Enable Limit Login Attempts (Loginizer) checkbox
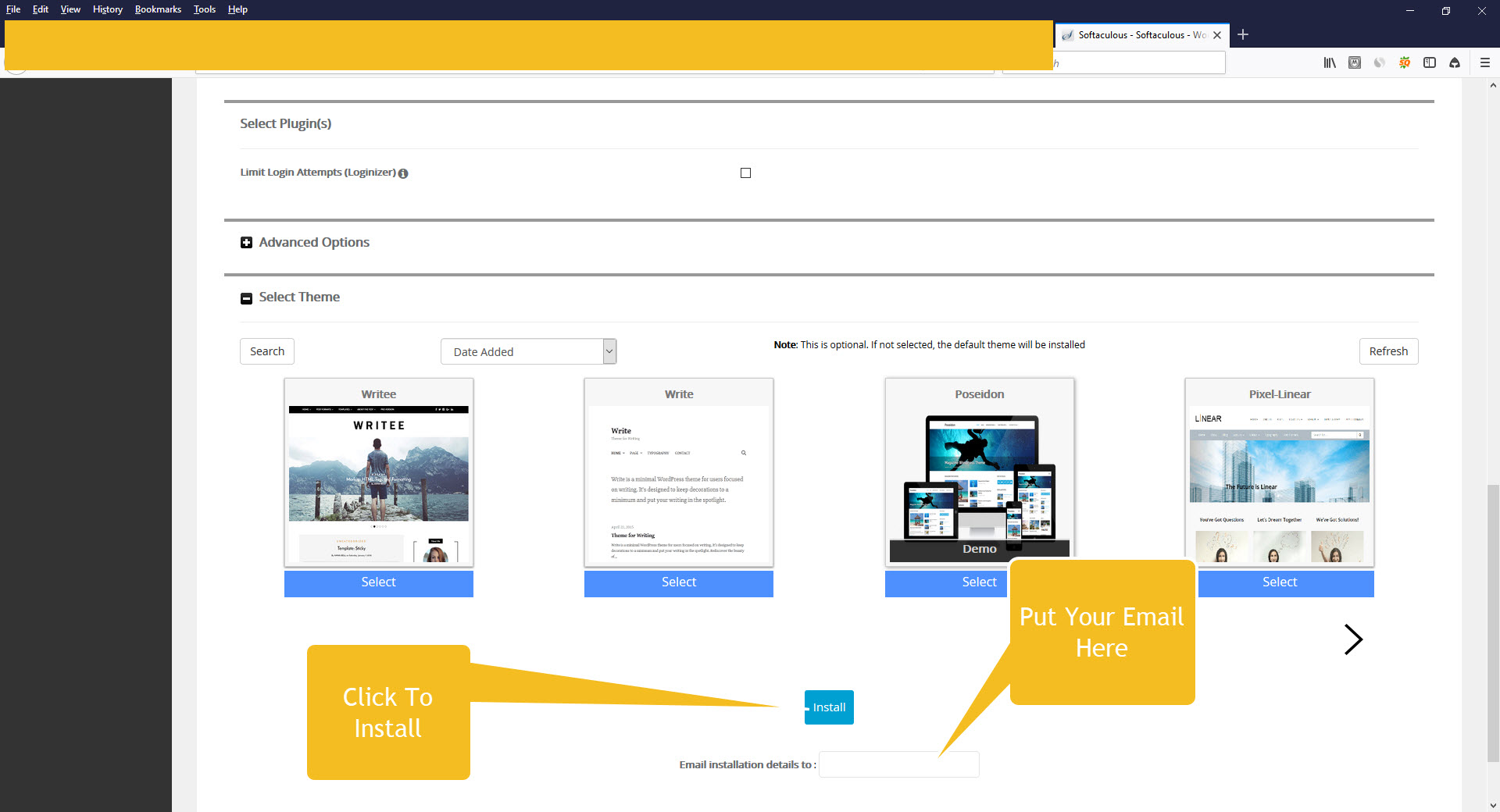This screenshot has height=812, width=1500. 745,173
